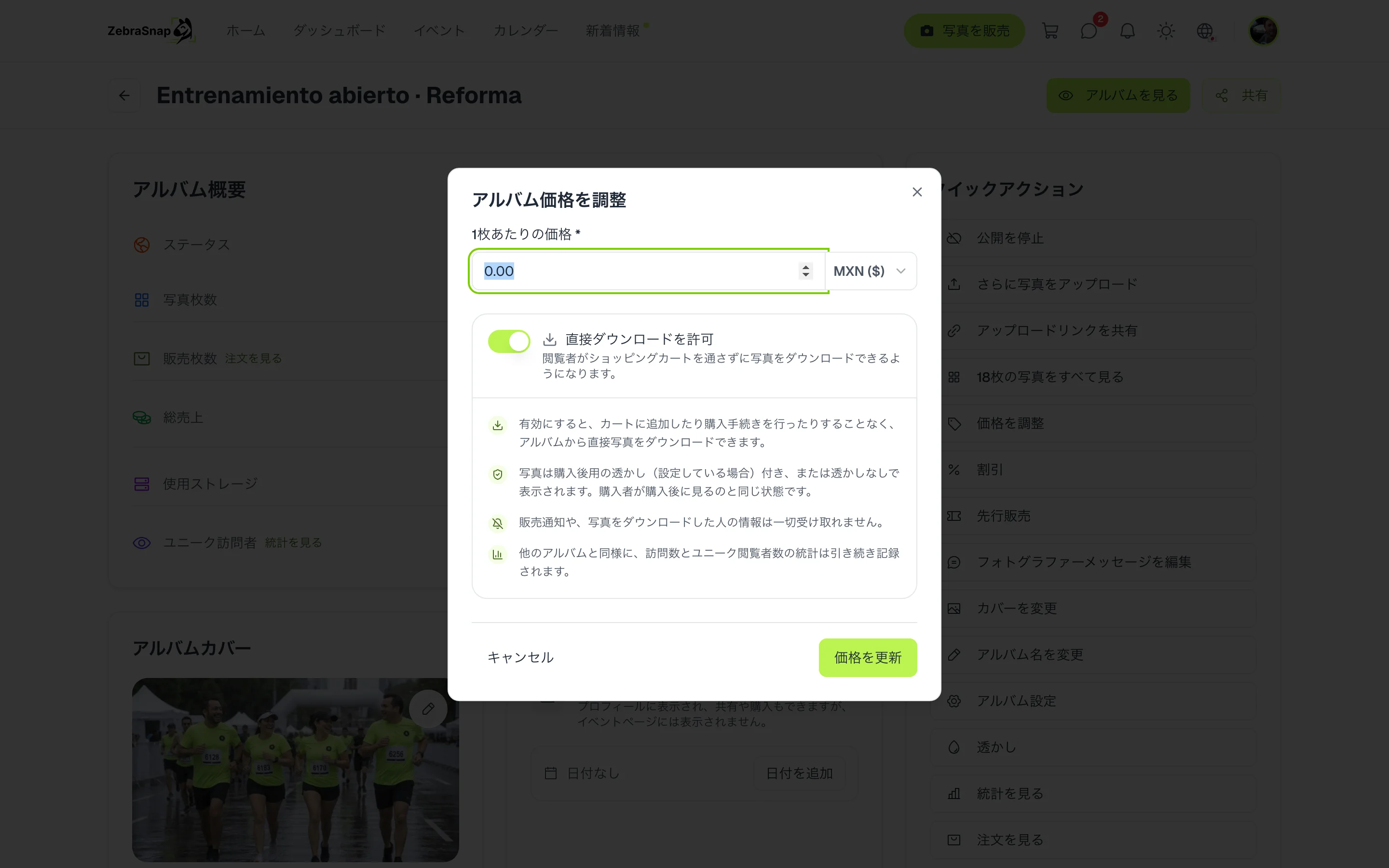Click the back arrow beside album title
Image resolution: width=1389 pixels, height=868 pixels.
click(x=124, y=95)
